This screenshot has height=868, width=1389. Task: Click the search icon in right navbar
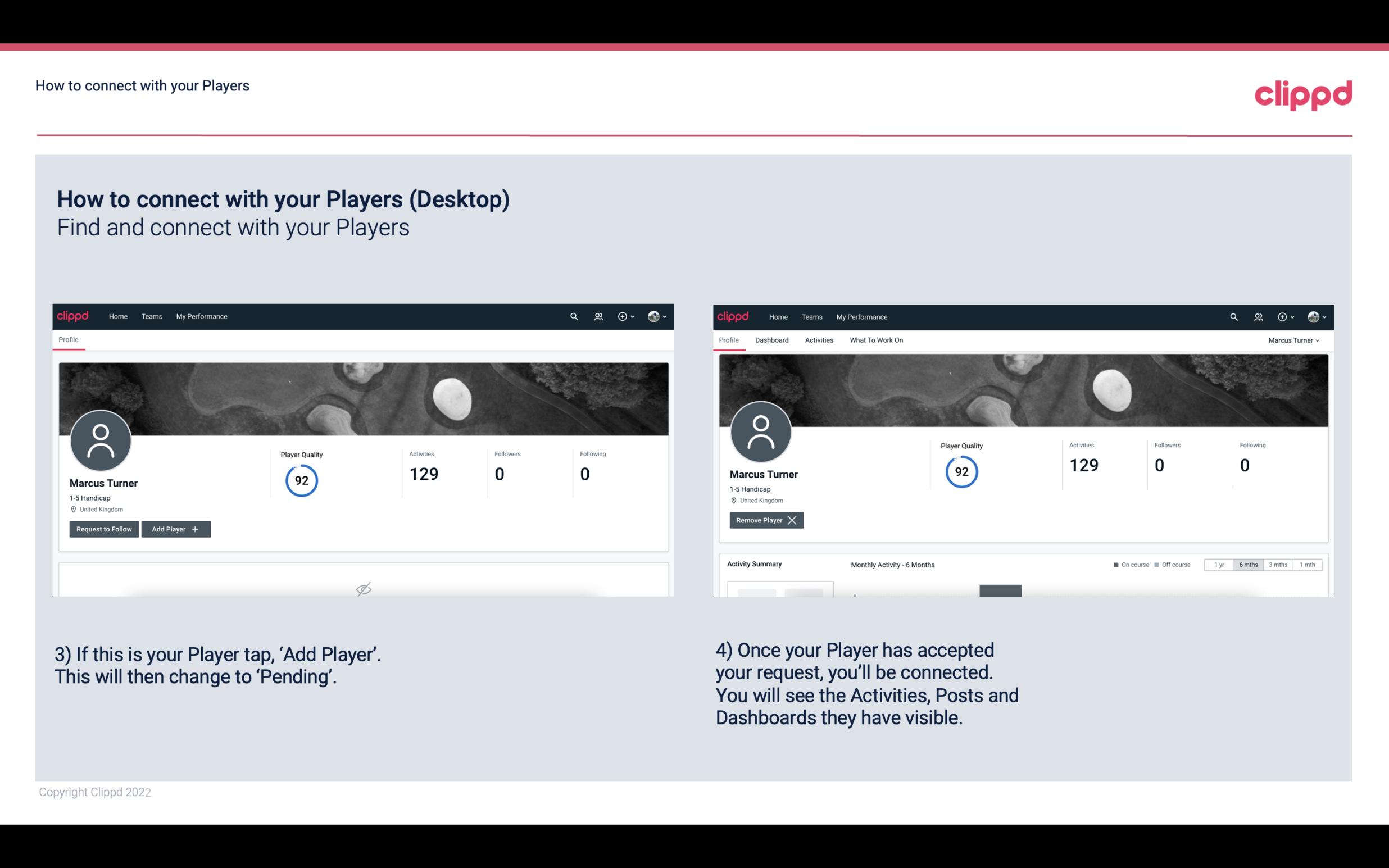click(1232, 317)
